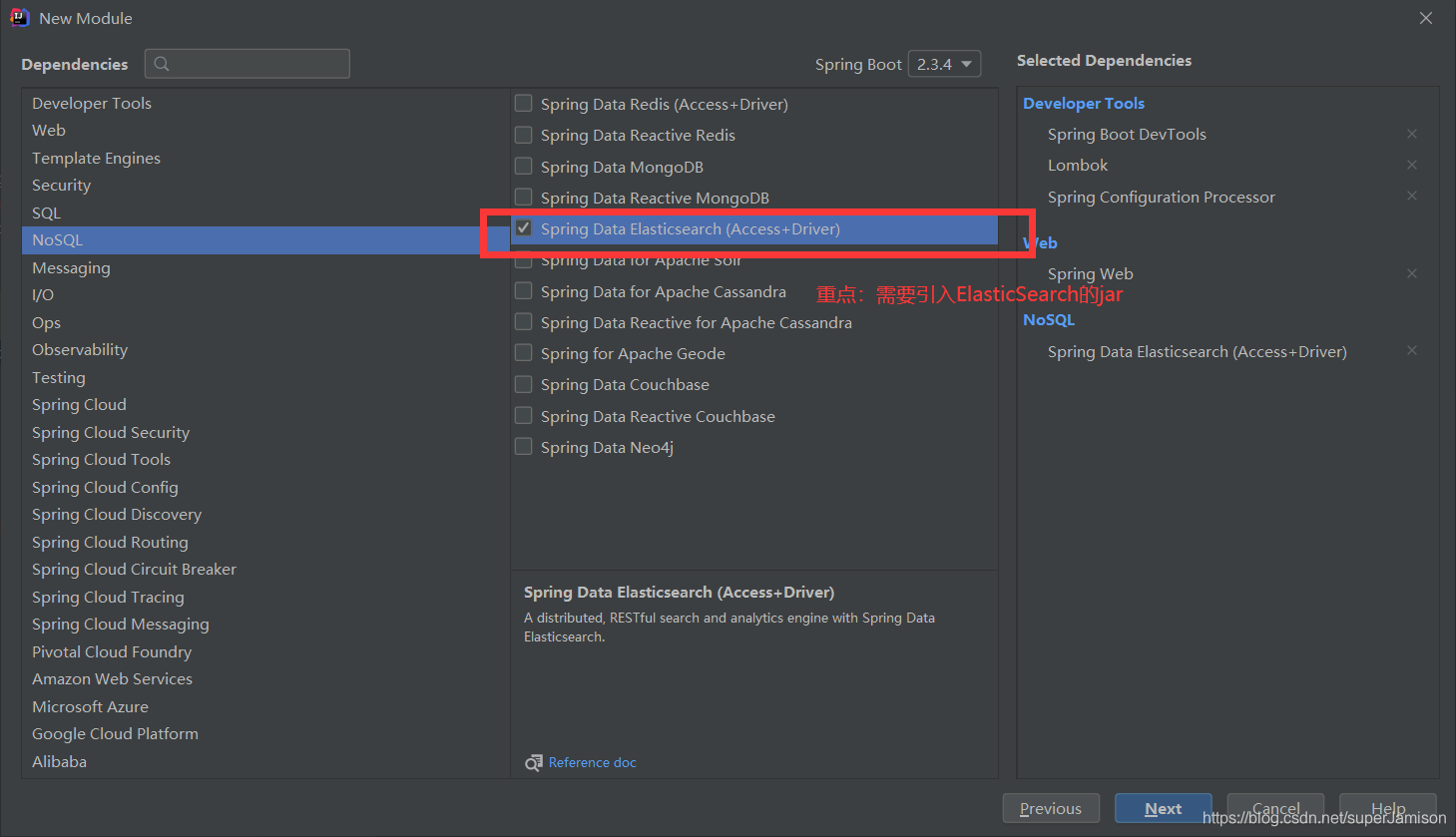Image resolution: width=1456 pixels, height=837 pixels.
Task: Select Lombok in selected dependencies
Action: coord(1078,165)
